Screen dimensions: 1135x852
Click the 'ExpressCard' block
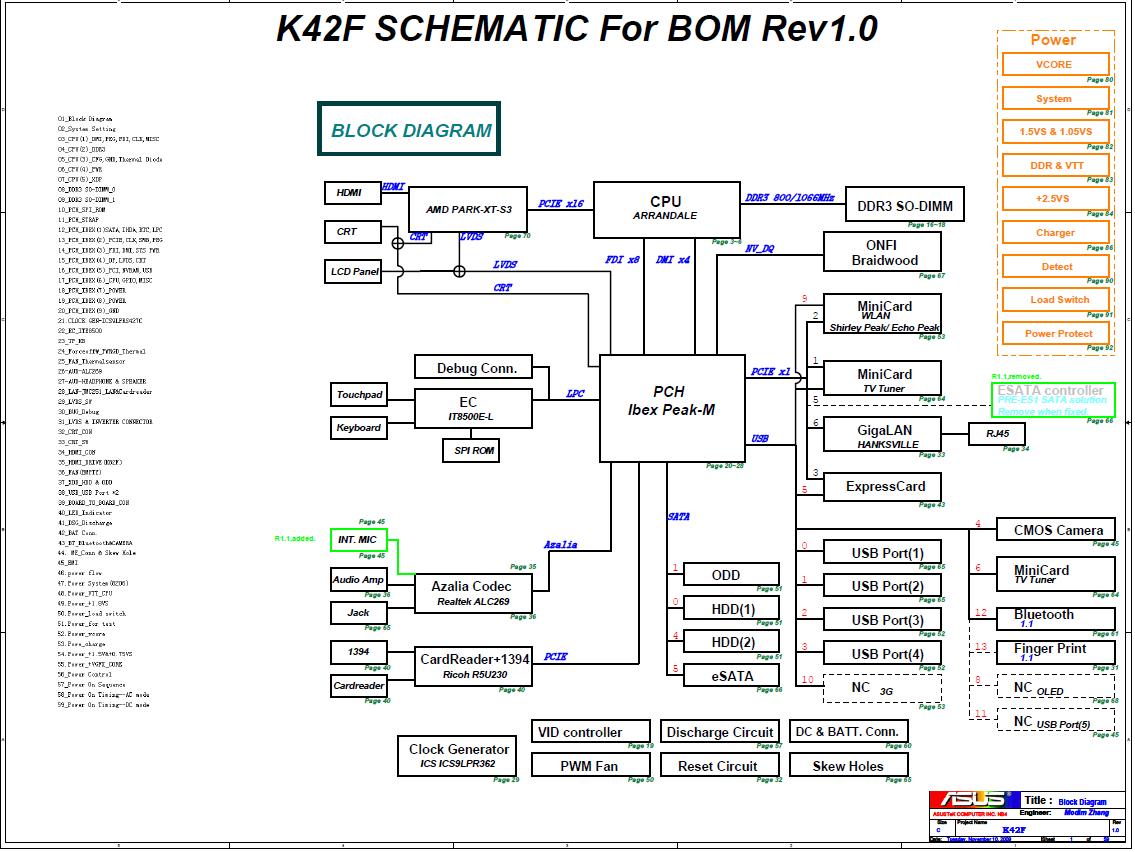point(882,486)
